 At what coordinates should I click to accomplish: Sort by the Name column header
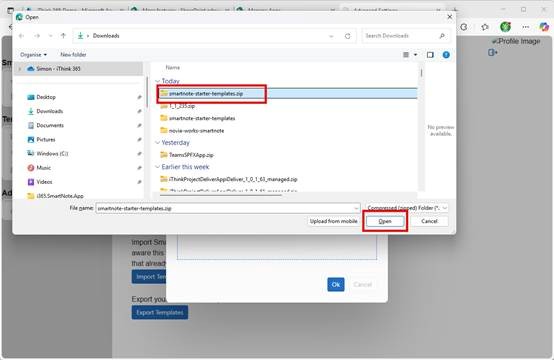tap(173, 67)
